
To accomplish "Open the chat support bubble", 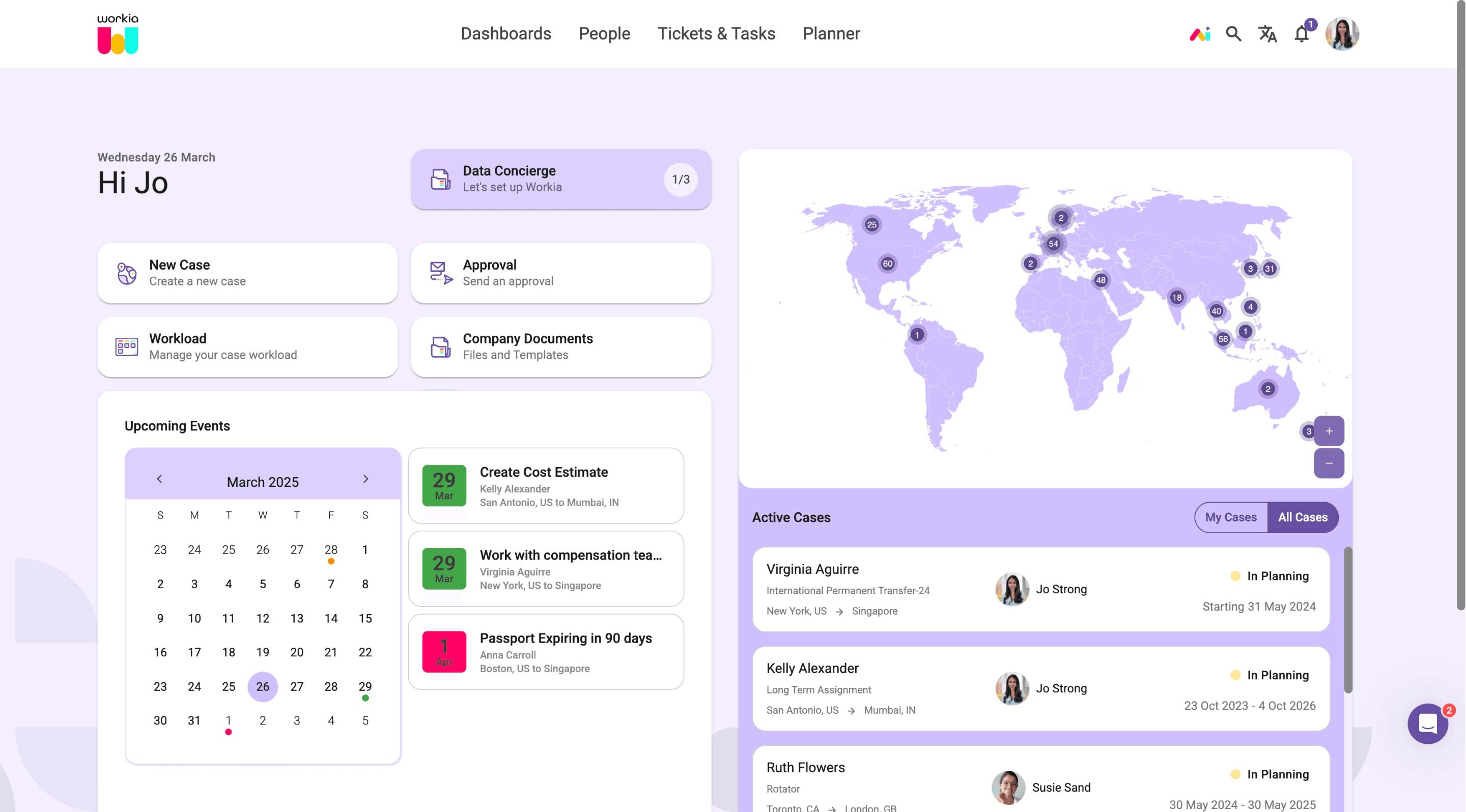I will click(x=1427, y=723).
